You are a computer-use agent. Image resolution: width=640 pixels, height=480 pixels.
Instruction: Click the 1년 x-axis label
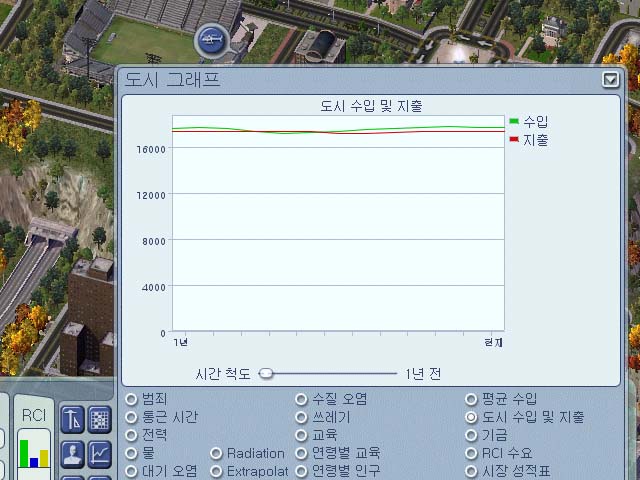[x=180, y=342]
